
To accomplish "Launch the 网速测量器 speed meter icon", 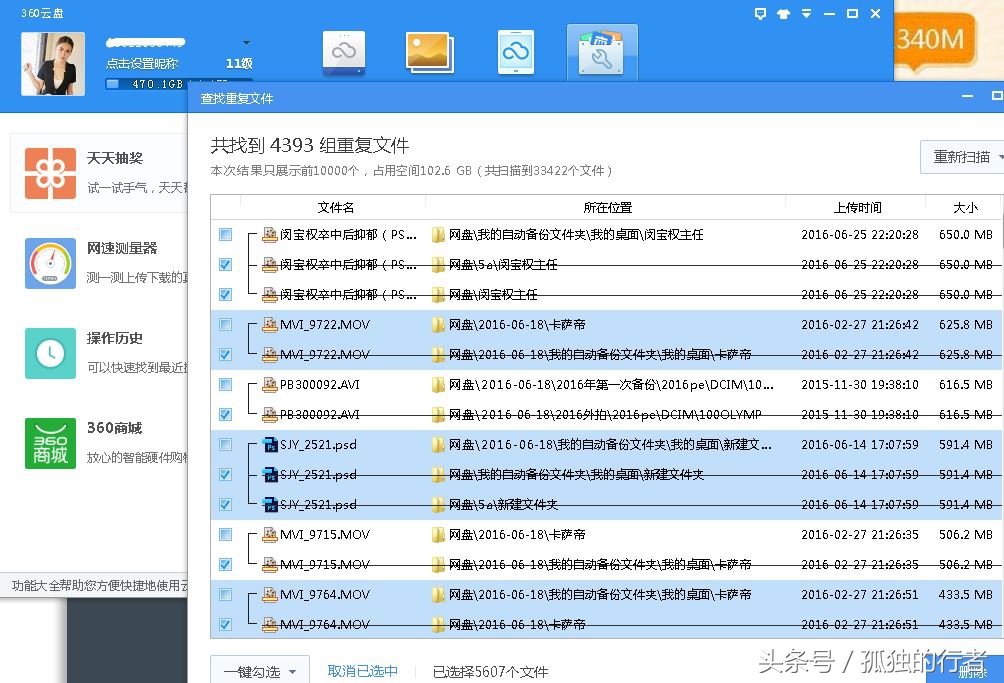I will [50, 263].
